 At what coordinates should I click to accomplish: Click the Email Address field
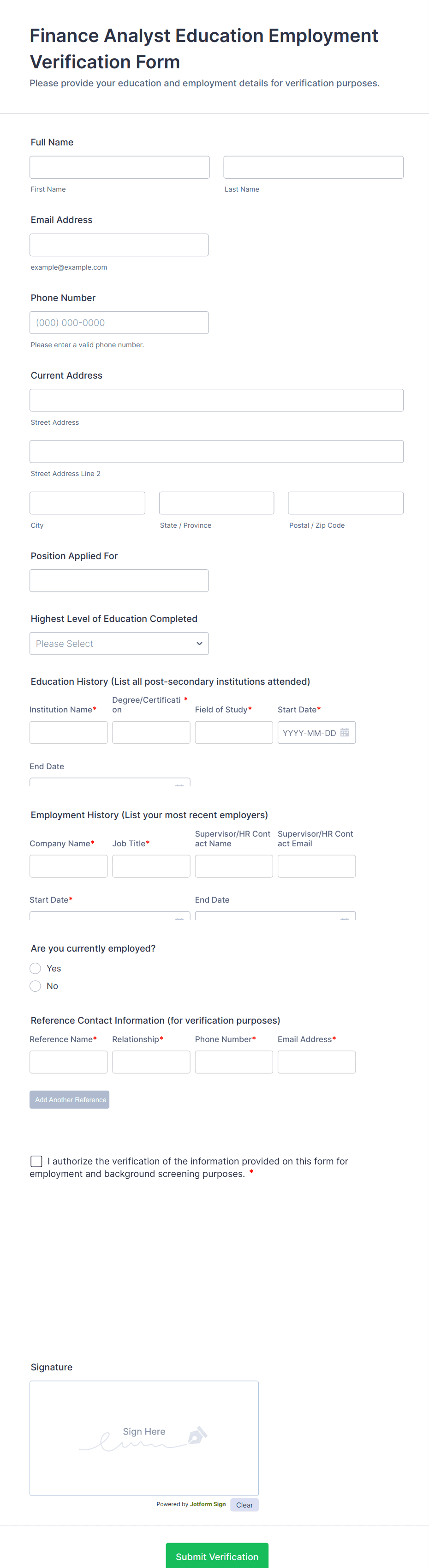(119, 245)
